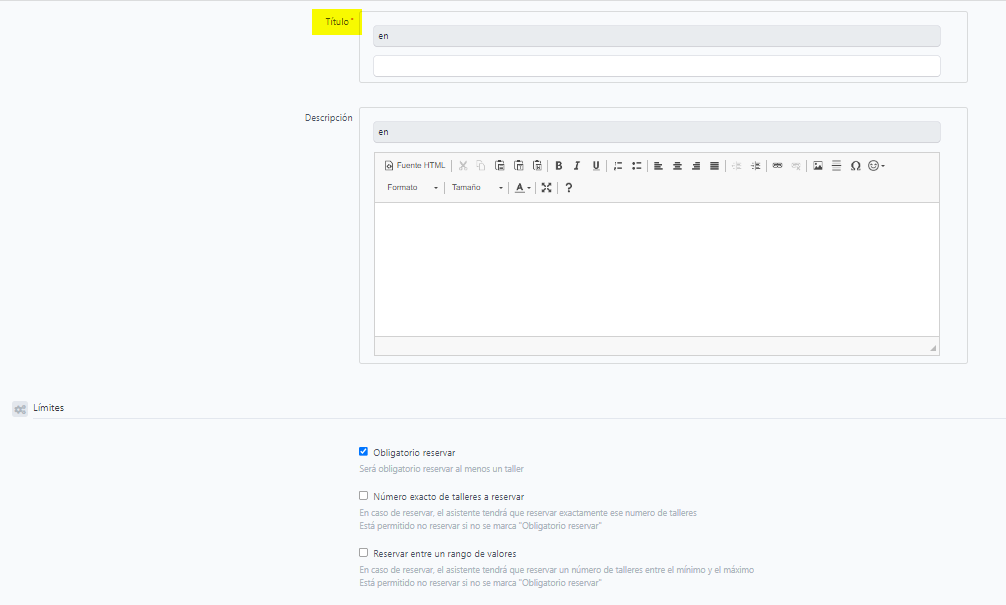
Task: Click the question mark help icon
Action: click(568, 187)
